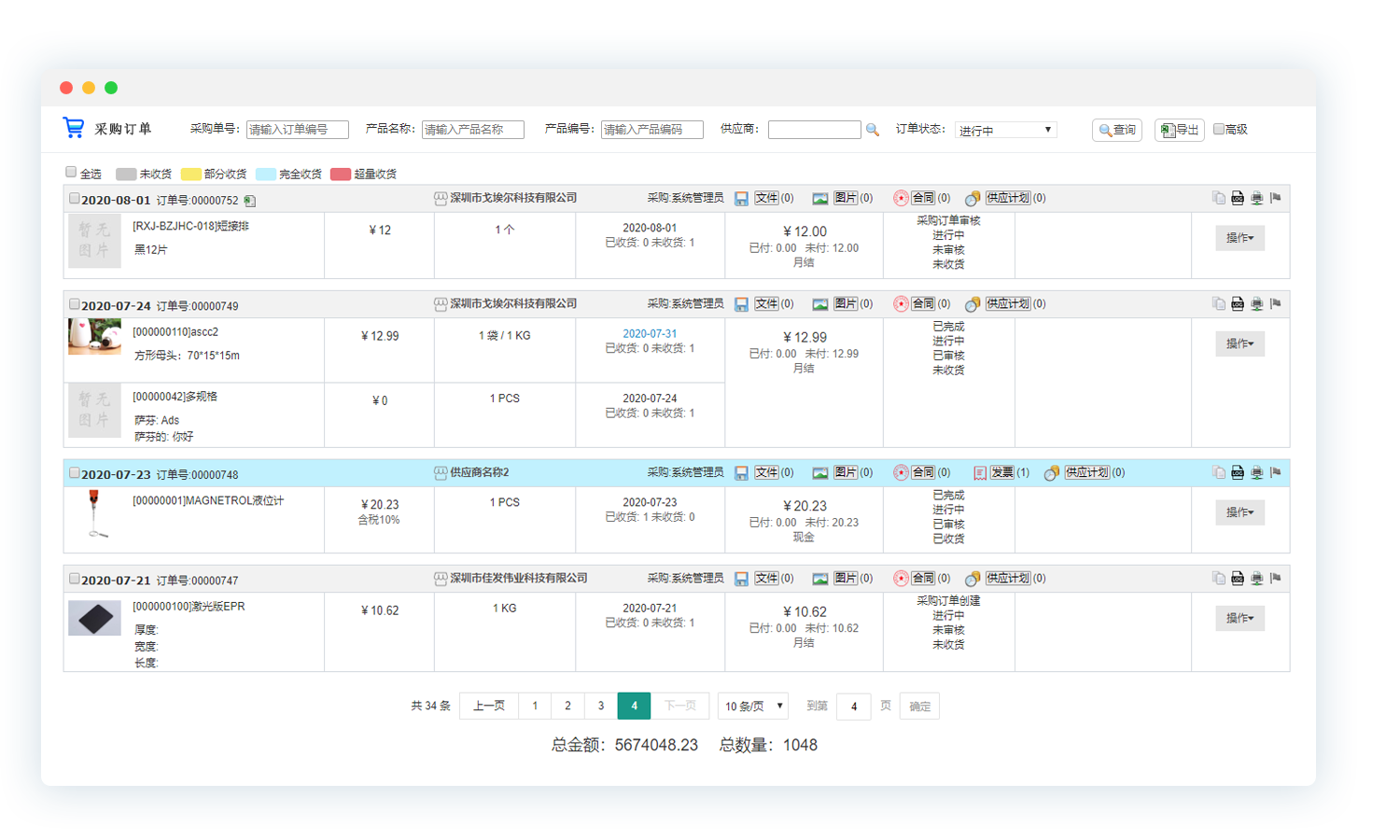
Task: Click the 导出 export button
Action: [x=1179, y=130]
